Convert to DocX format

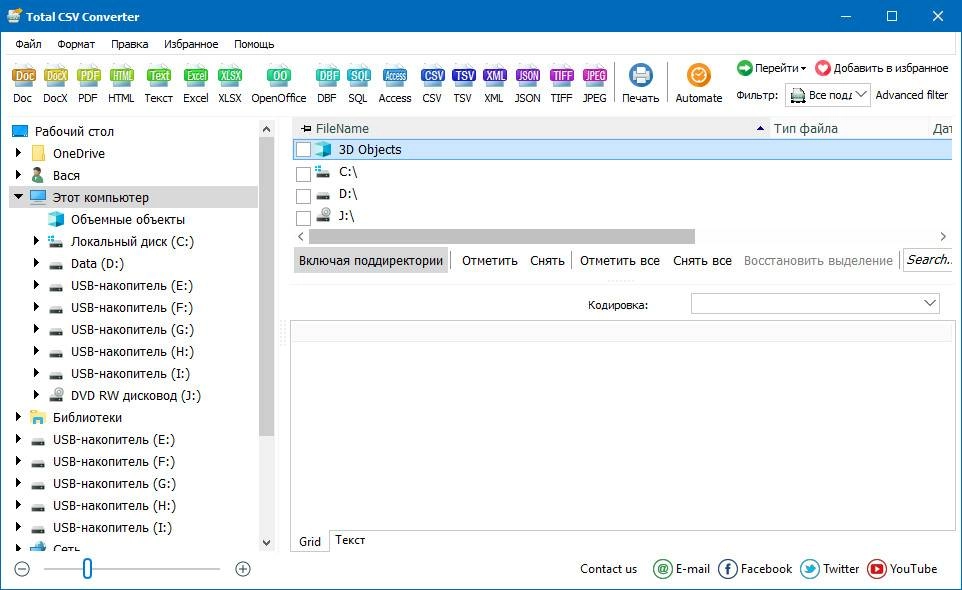[x=56, y=84]
